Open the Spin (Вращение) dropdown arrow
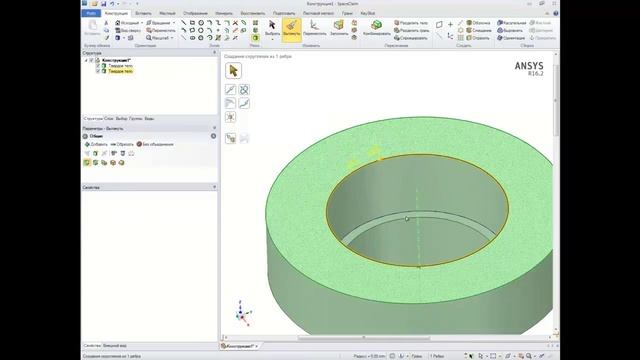The width and height of the screenshot is (640, 360). [173, 23]
